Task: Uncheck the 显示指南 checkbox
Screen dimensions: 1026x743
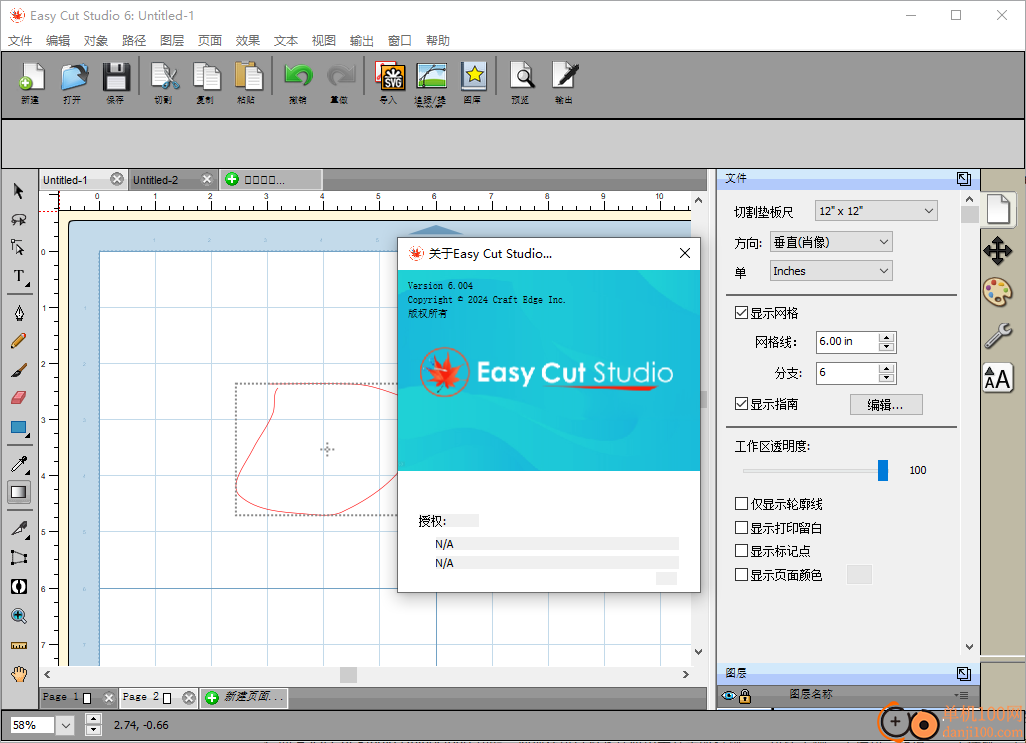Action: click(741, 404)
